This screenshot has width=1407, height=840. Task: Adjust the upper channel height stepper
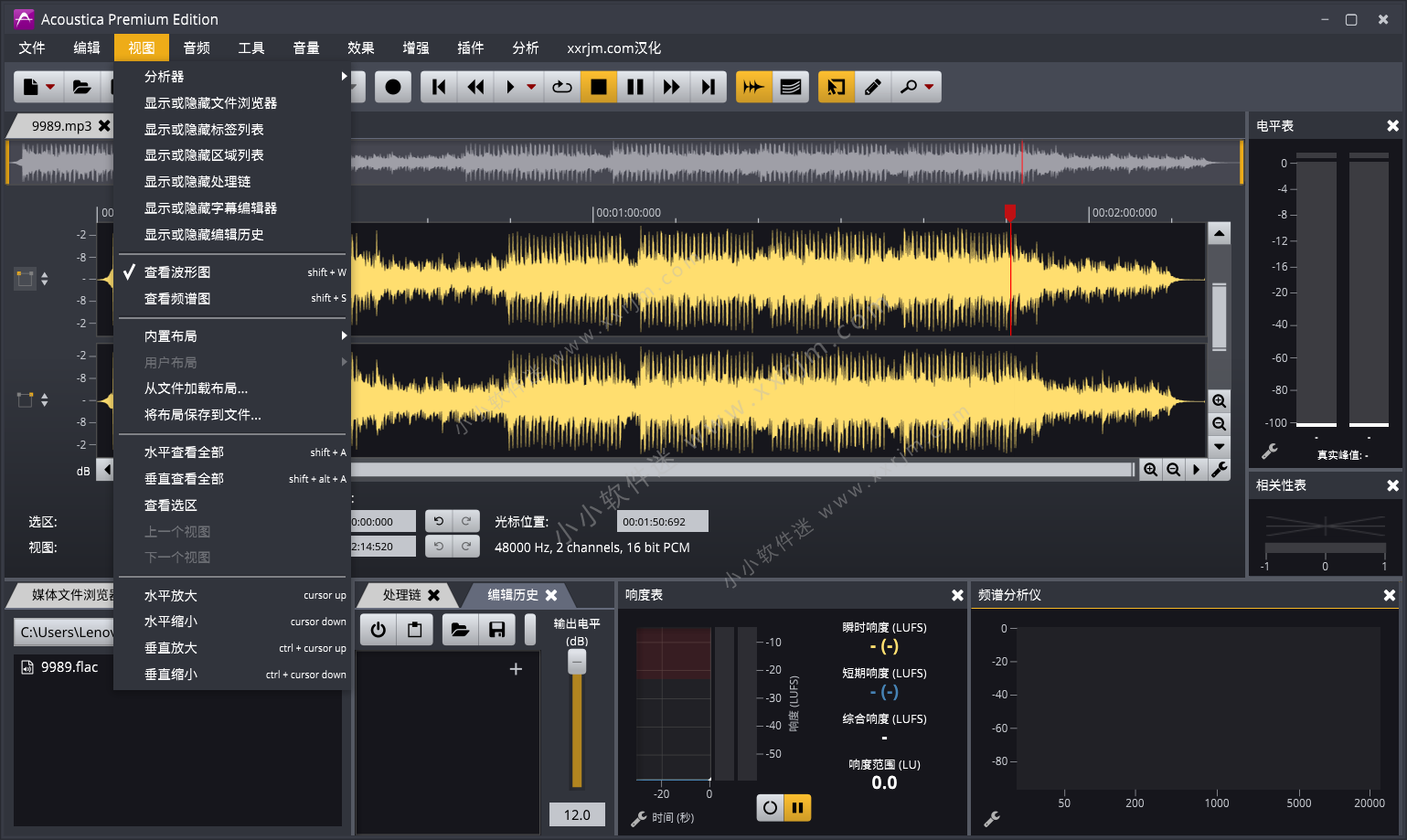coord(45,279)
